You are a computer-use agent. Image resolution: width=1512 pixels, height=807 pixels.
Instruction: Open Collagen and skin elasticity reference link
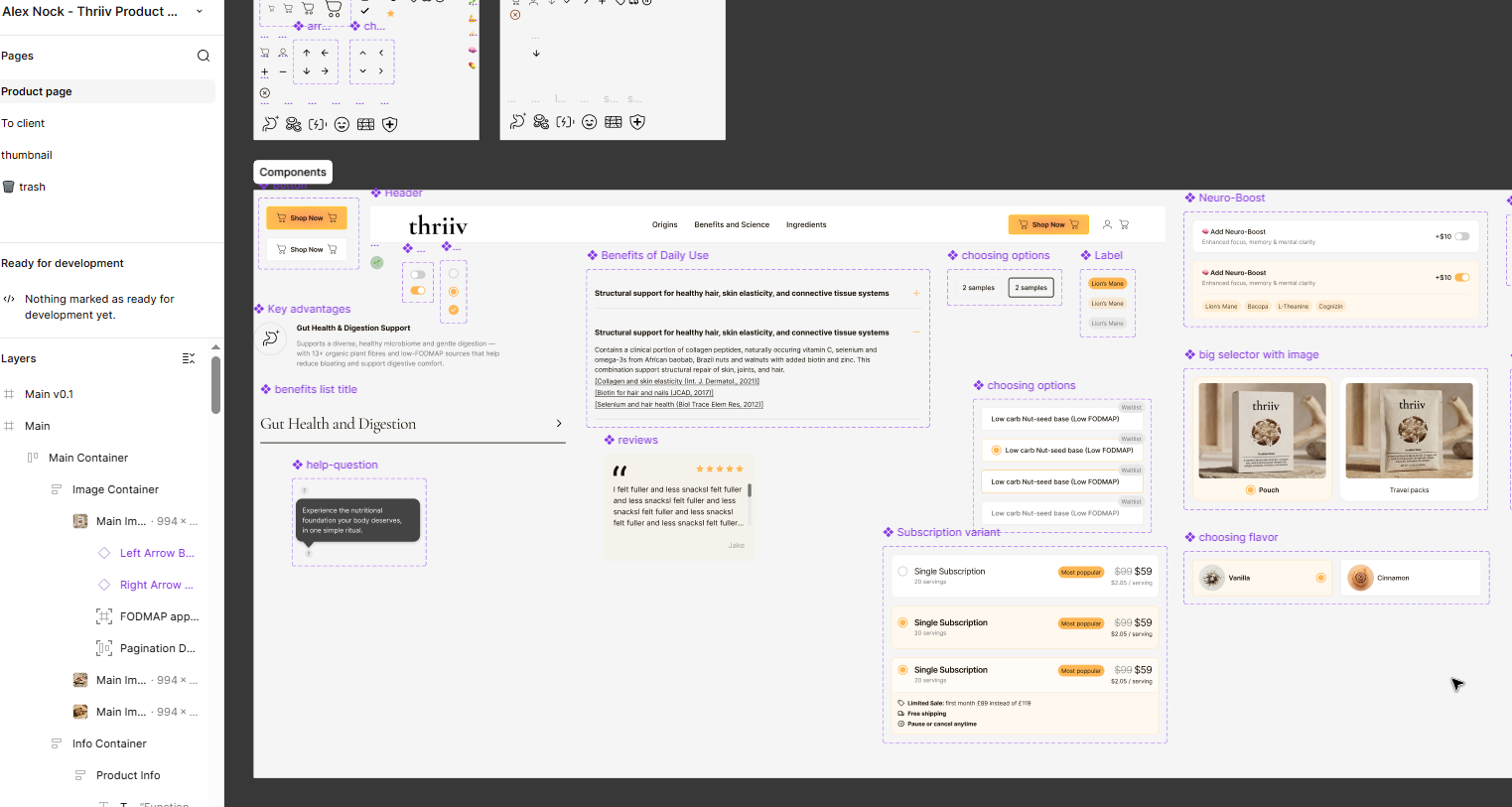(x=677, y=381)
